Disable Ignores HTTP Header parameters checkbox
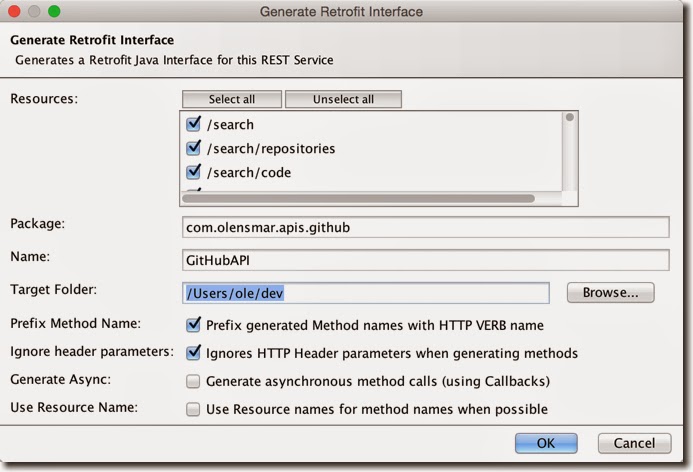The image size is (693, 472). (193, 353)
